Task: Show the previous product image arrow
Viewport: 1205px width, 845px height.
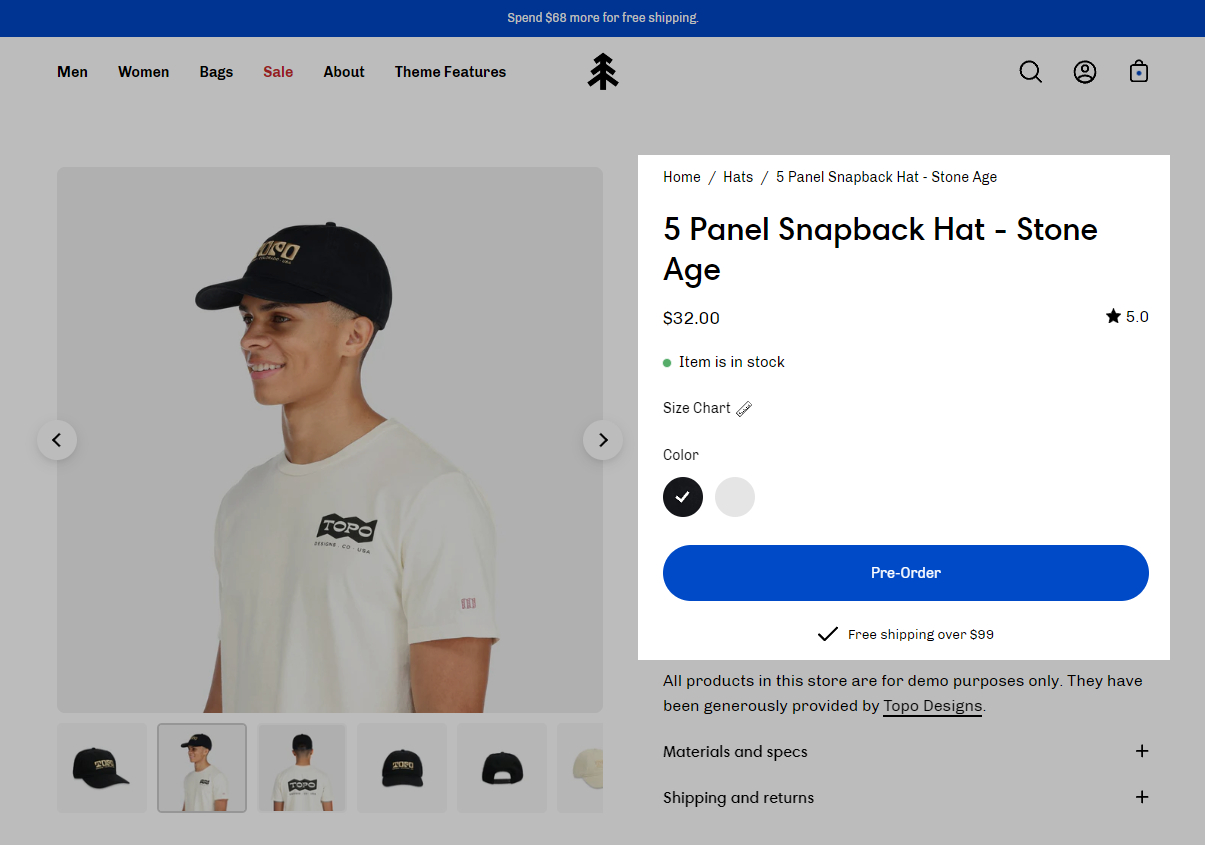Action: click(x=57, y=440)
